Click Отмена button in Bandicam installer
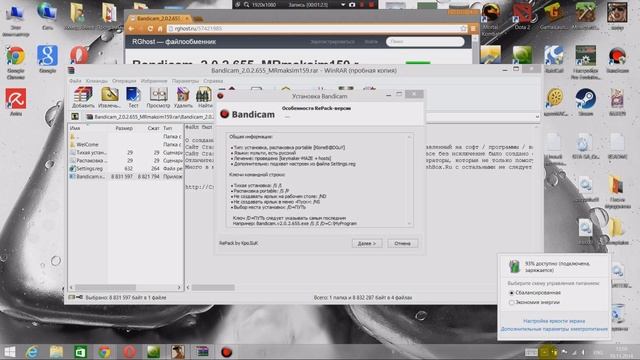Image resolution: width=640 pixels, height=360 pixels. (x=402, y=243)
